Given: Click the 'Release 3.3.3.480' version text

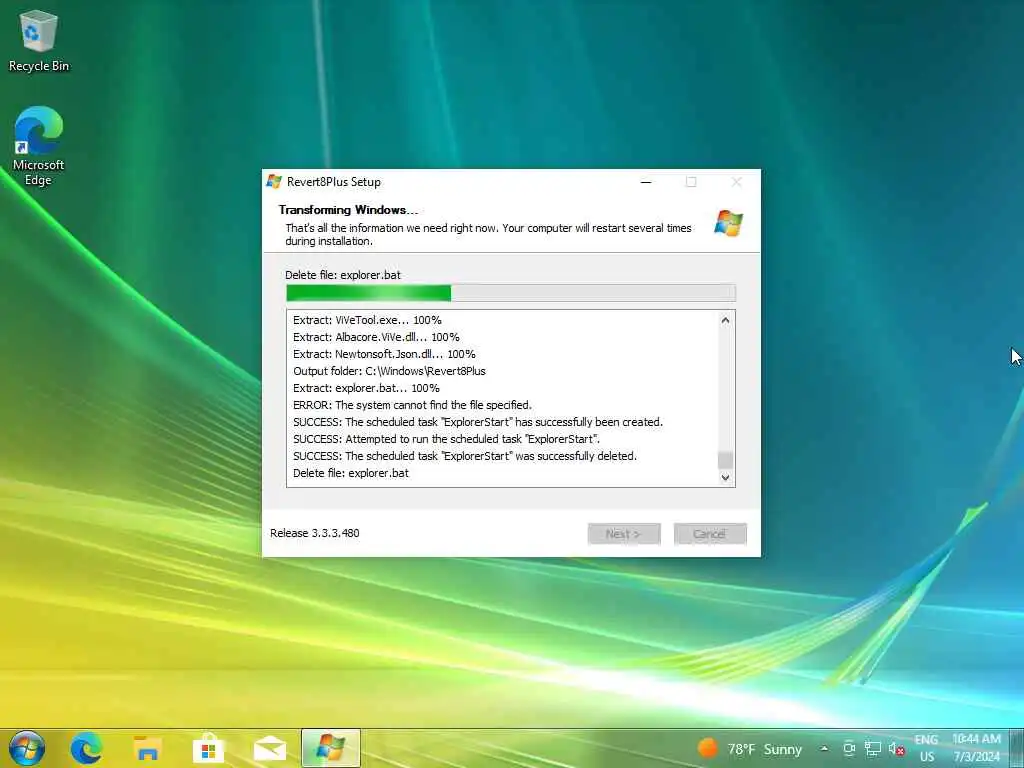Looking at the screenshot, I should (x=315, y=533).
